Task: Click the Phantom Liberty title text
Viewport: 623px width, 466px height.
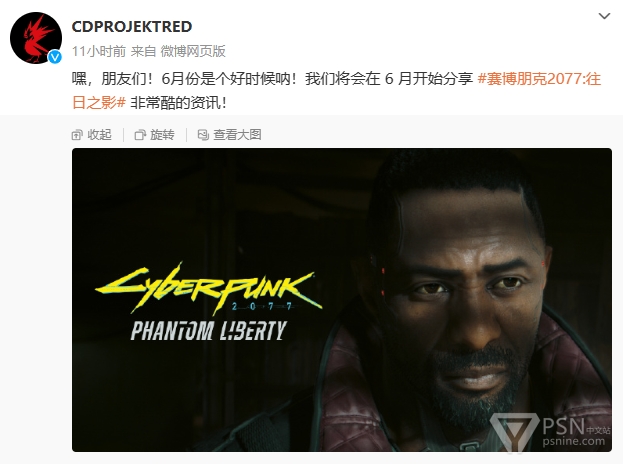Action: 209,331
